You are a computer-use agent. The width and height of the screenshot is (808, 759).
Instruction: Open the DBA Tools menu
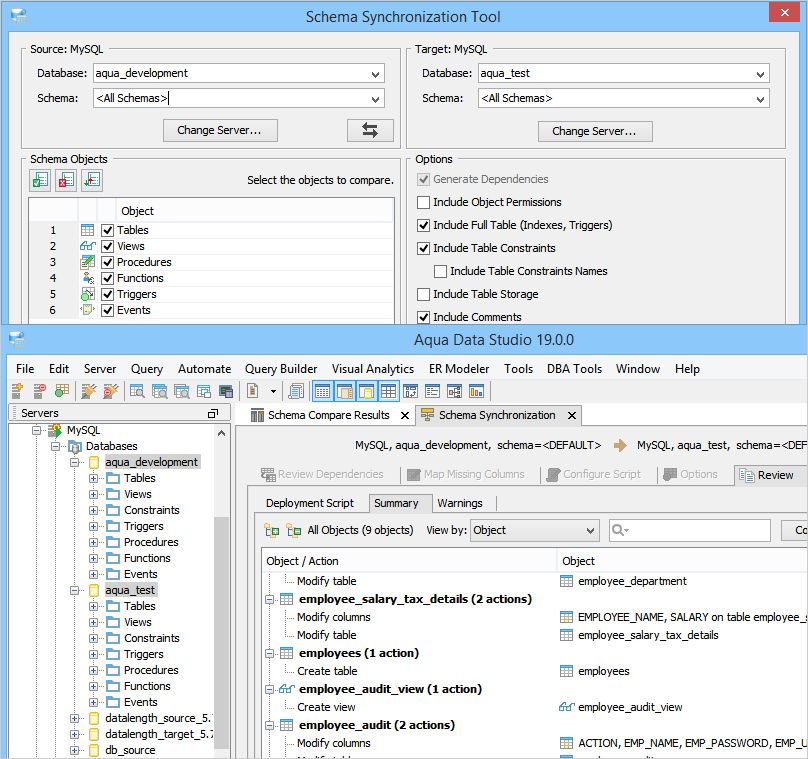(575, 369)
